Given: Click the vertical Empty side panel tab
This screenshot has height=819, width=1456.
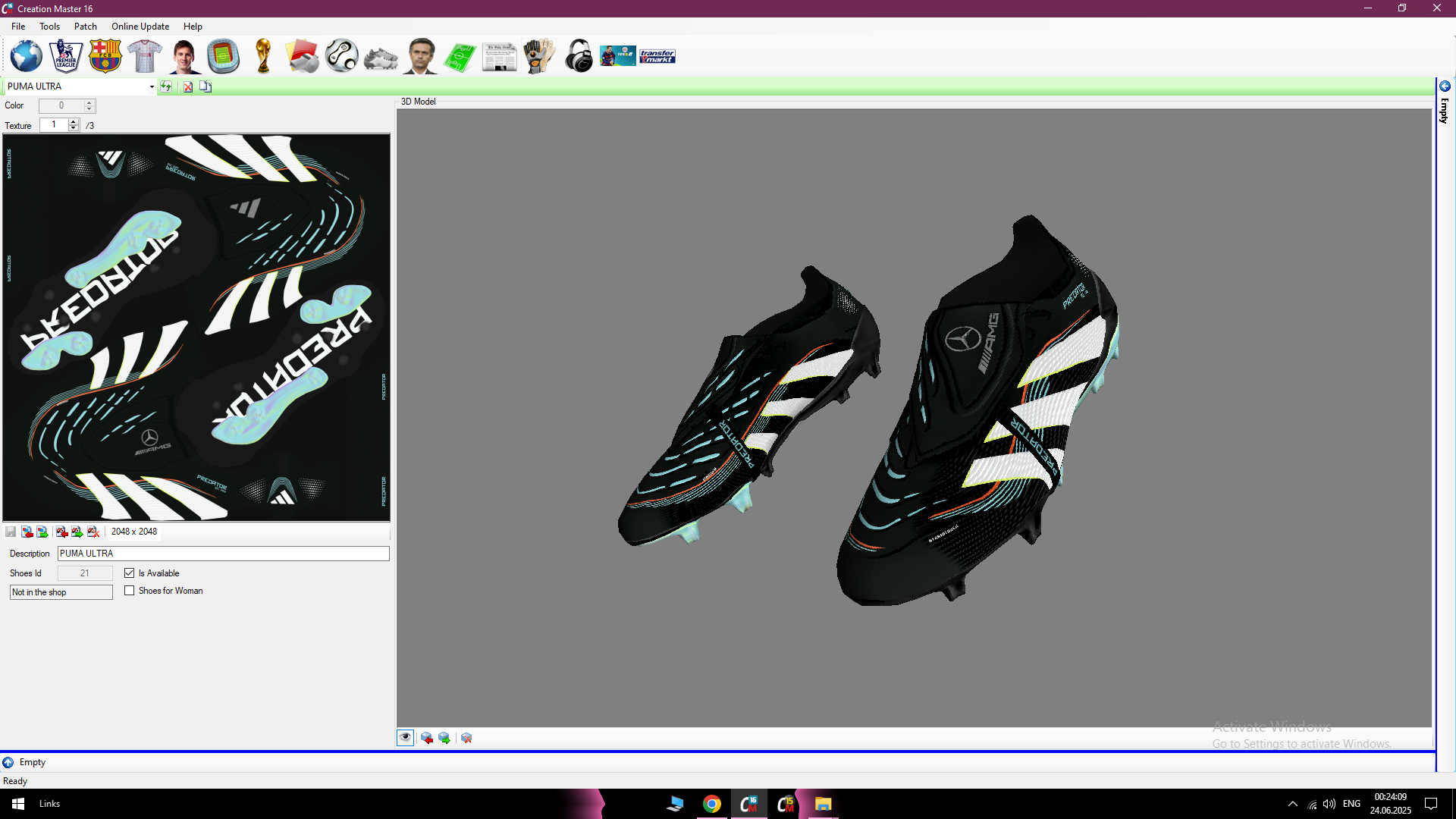Looking at the screenshot, I should pyautogui.click(x=1445, y=103).
